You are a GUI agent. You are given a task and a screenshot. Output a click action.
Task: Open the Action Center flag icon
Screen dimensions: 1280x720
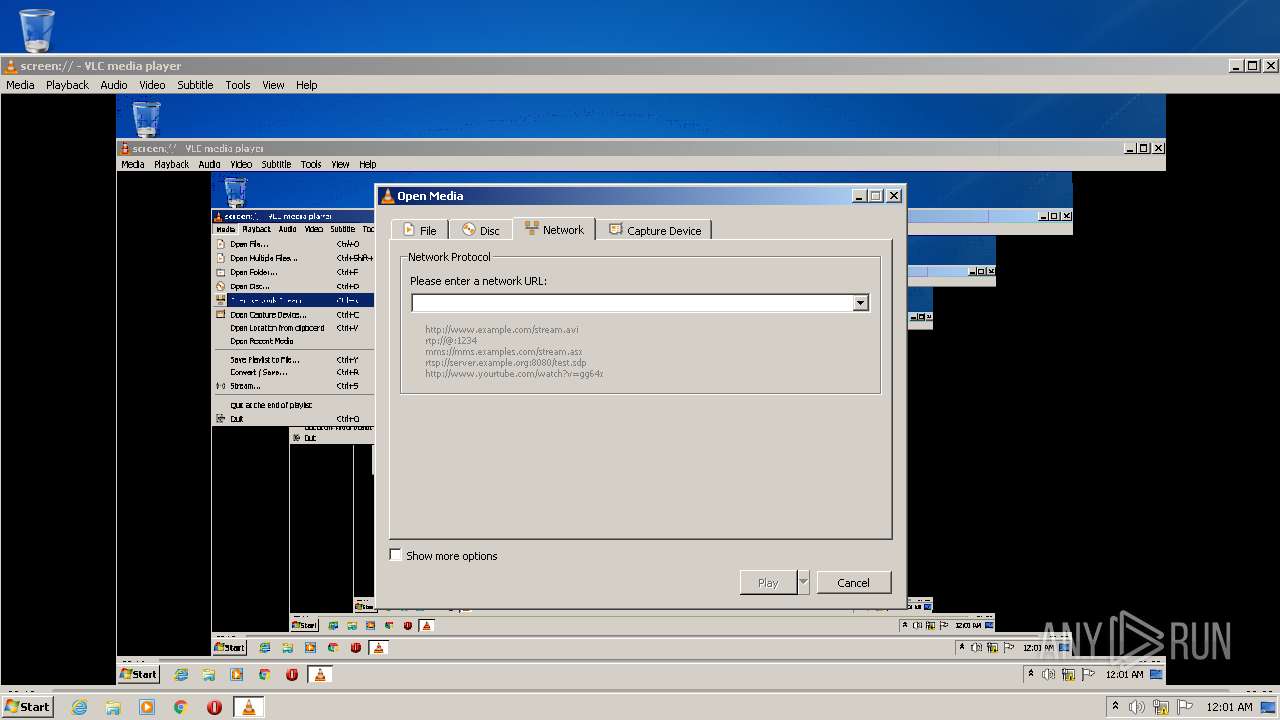pos(1185,707)
